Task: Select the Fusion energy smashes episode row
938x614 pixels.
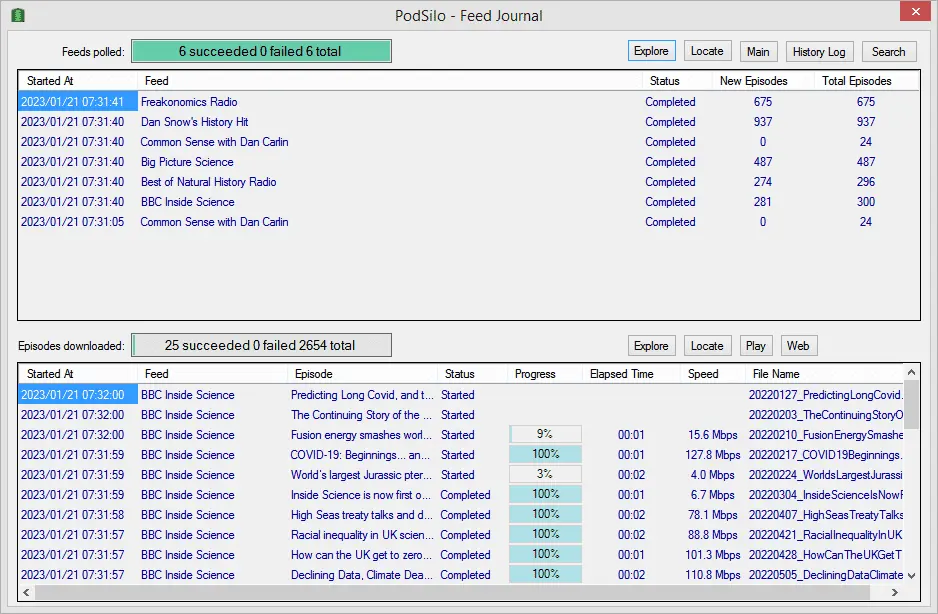Action: [461, 435]
